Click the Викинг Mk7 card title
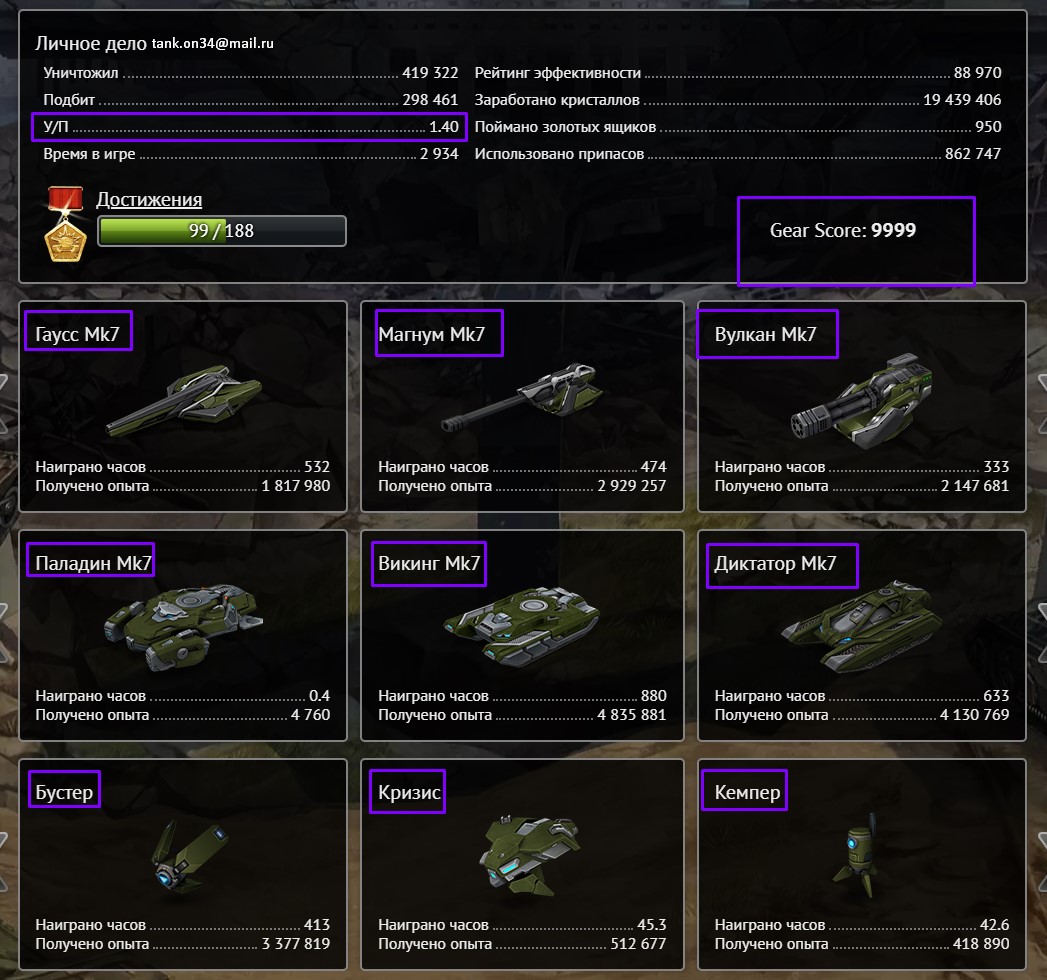This screenshot has height=980, width=1047. [429, 563]
